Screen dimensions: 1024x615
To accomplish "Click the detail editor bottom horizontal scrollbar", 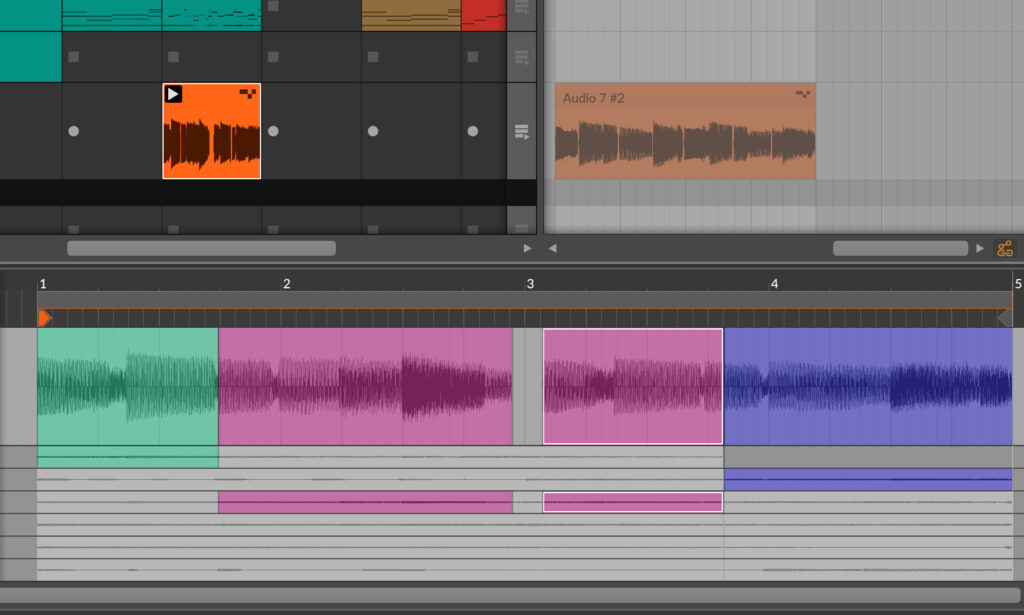I will [509, 595].
